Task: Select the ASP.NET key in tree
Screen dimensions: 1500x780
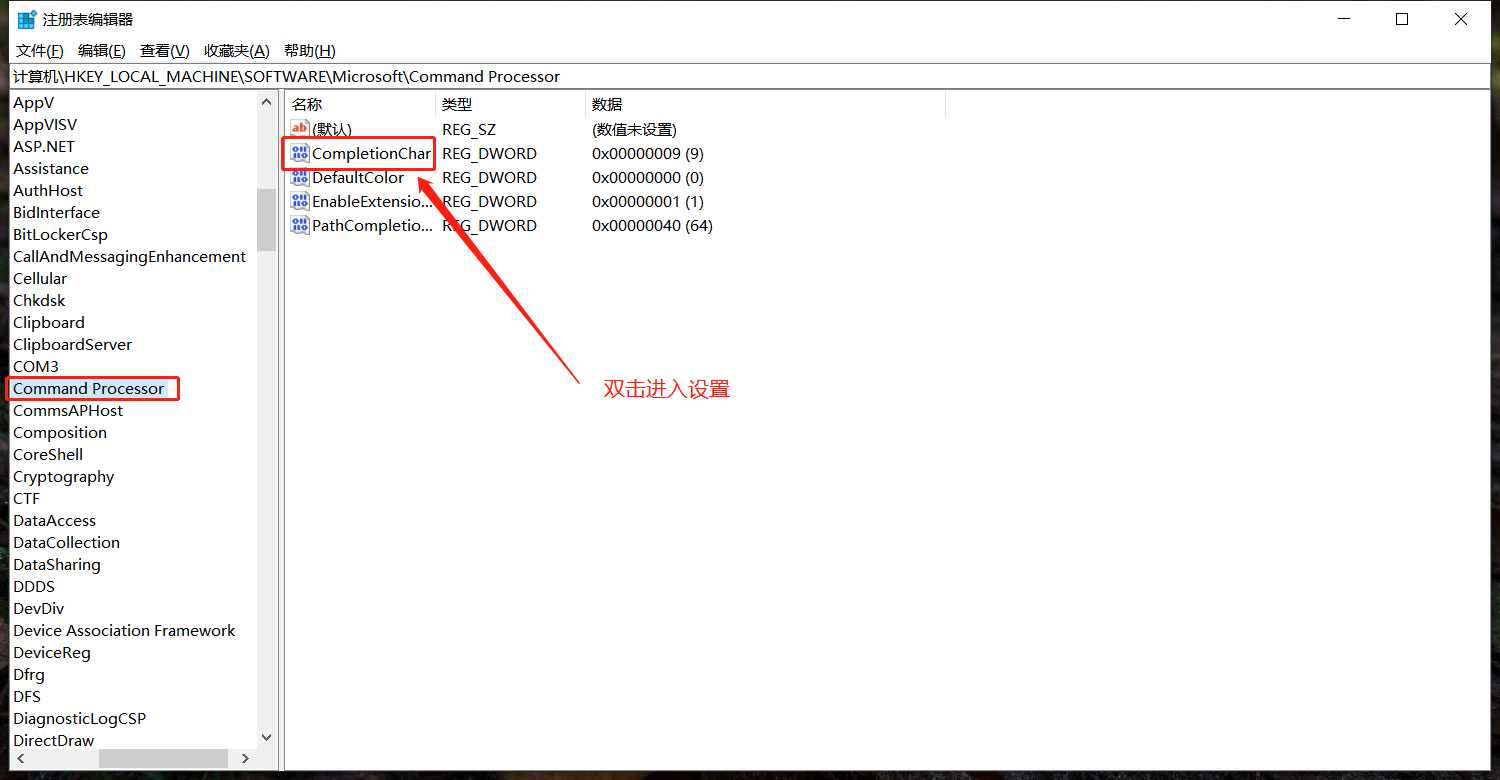Action: 44,146
